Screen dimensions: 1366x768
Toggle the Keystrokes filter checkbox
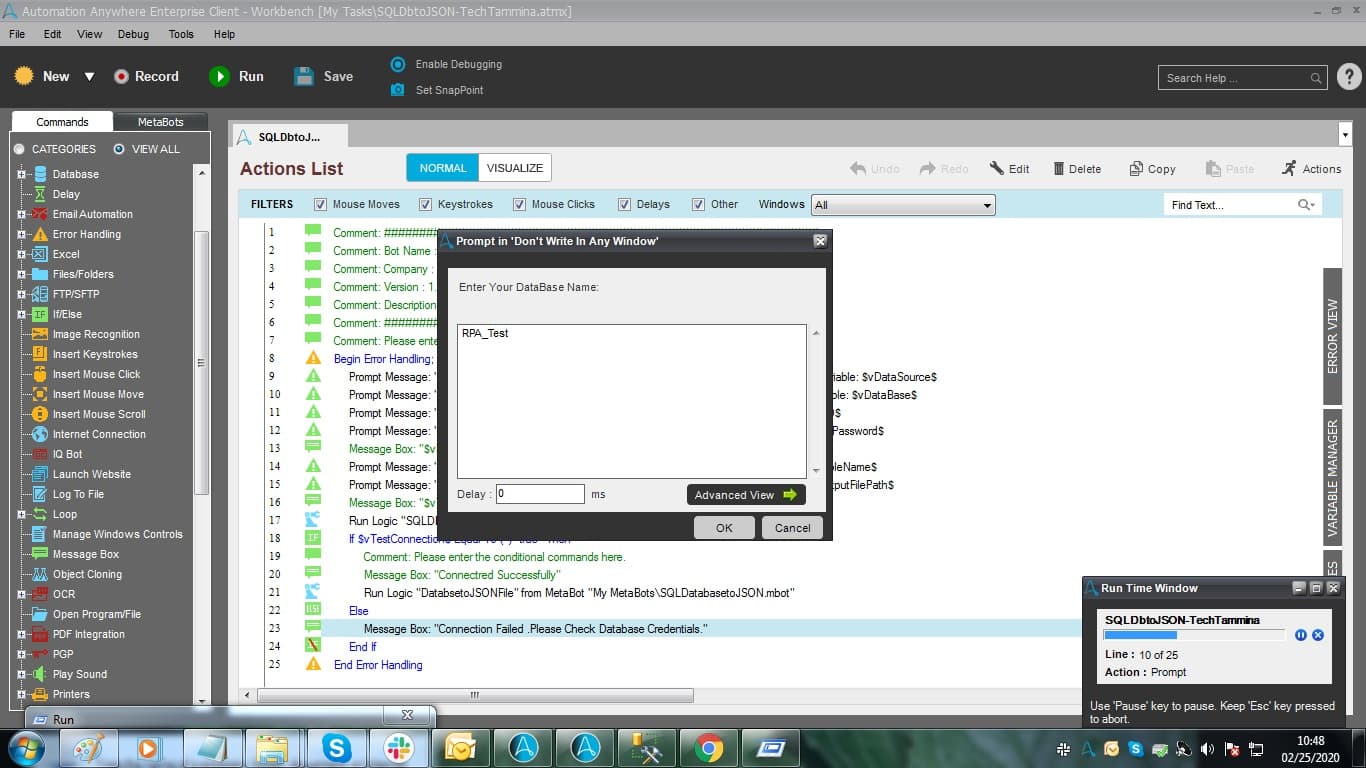click(x=426, y=204)
